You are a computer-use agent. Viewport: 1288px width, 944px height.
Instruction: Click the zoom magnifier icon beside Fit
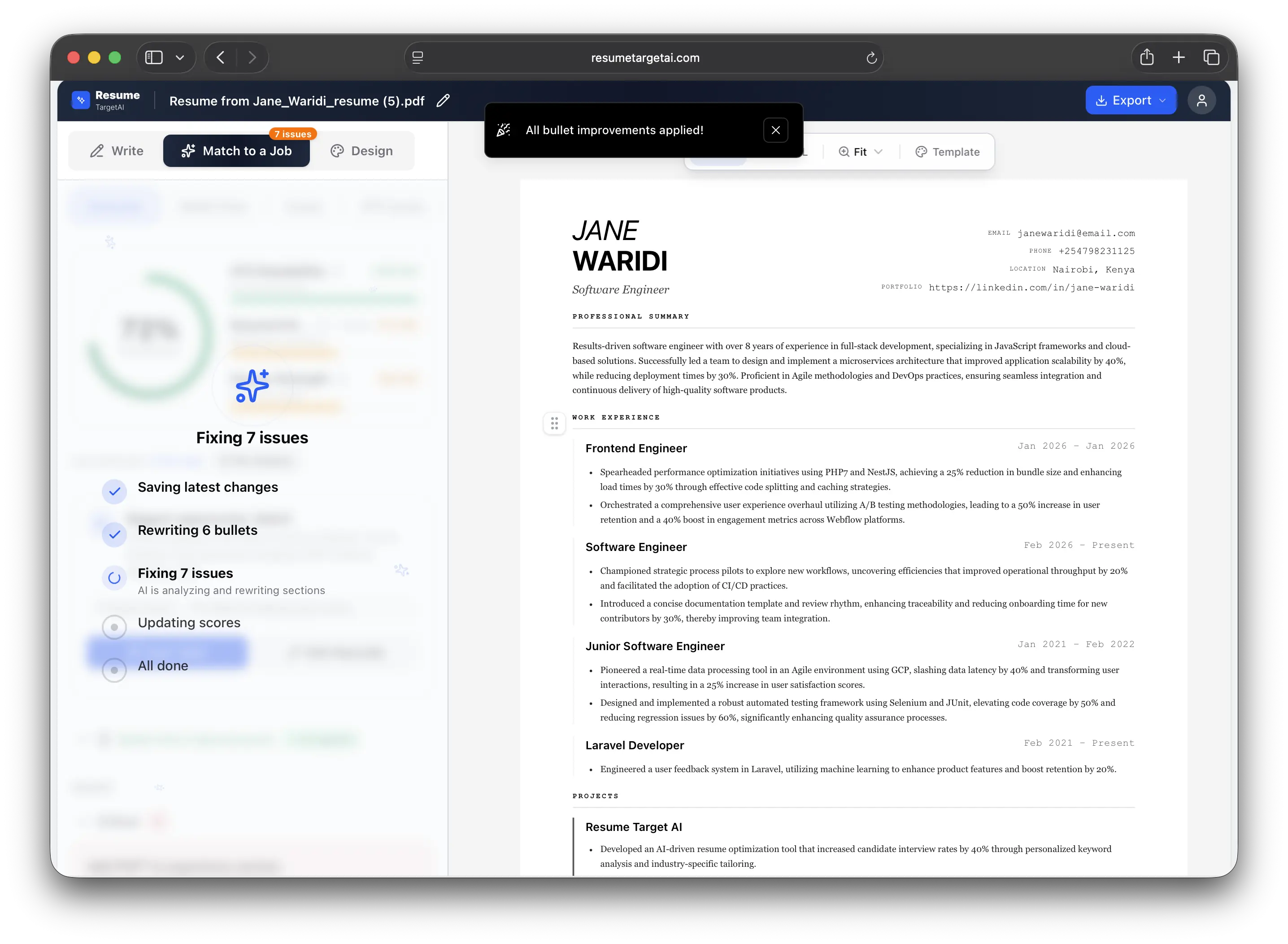pos(844,152)
